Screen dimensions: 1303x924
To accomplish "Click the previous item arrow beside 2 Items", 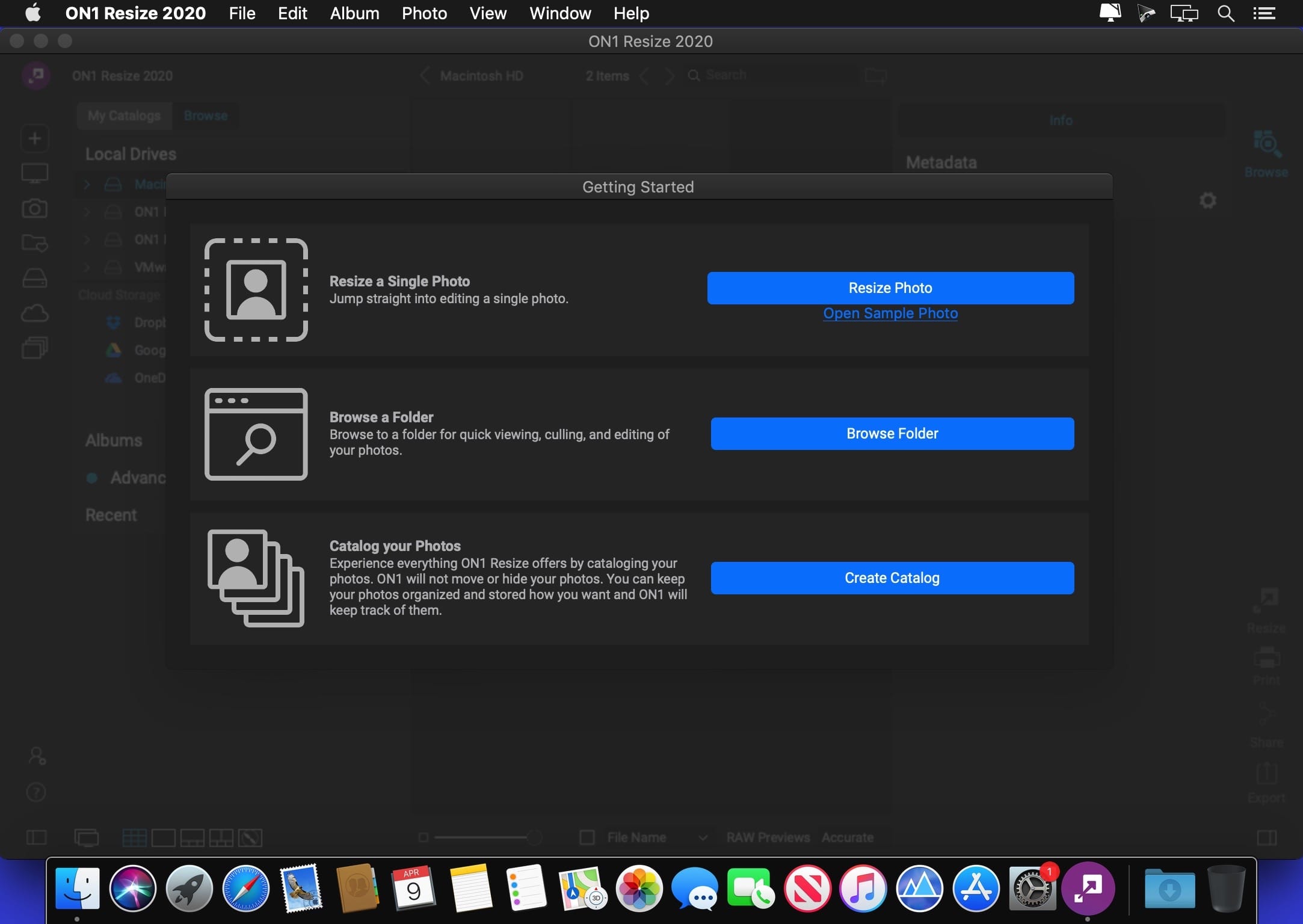I will point(645,76).
